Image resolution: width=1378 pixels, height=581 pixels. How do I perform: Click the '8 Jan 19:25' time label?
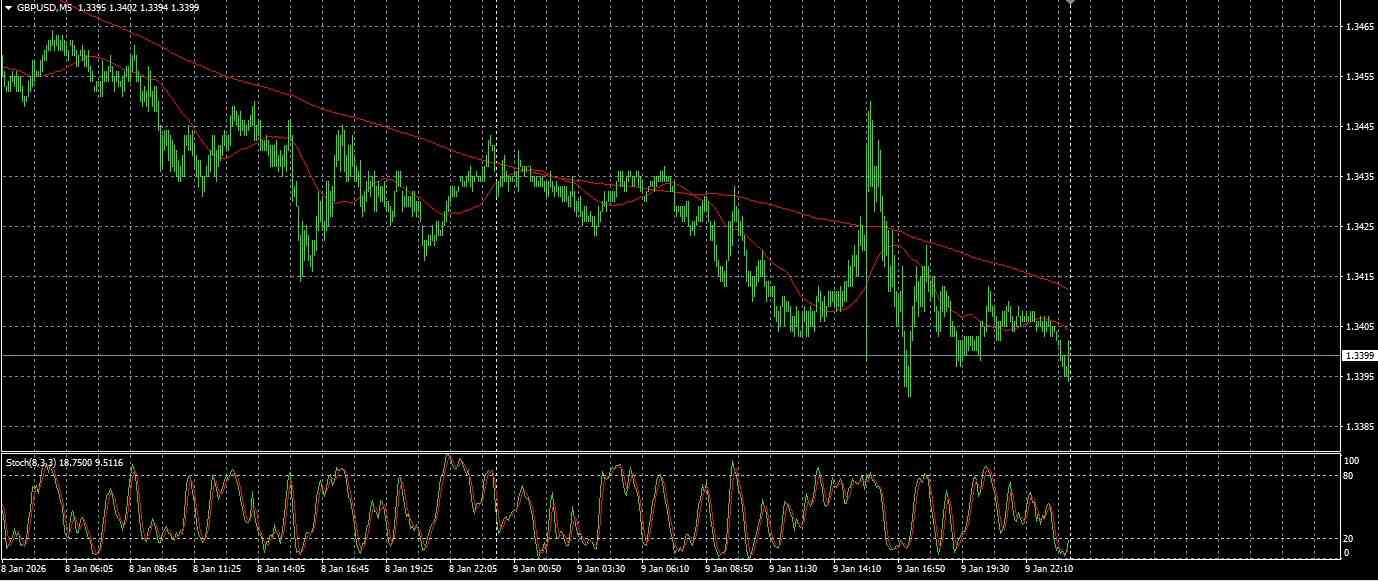(x=409, y=569)
